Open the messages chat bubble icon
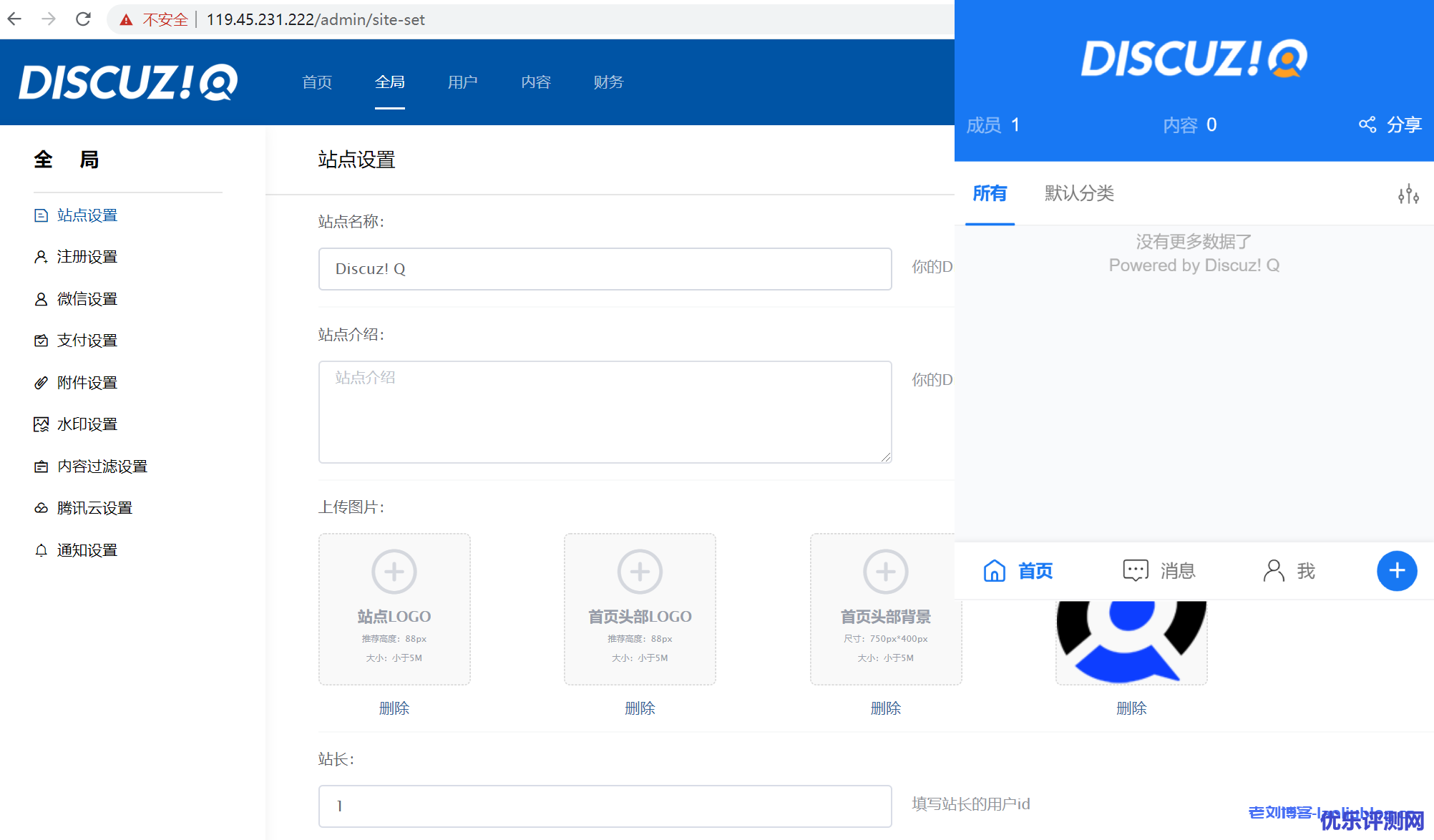 tap(1135, 570)
